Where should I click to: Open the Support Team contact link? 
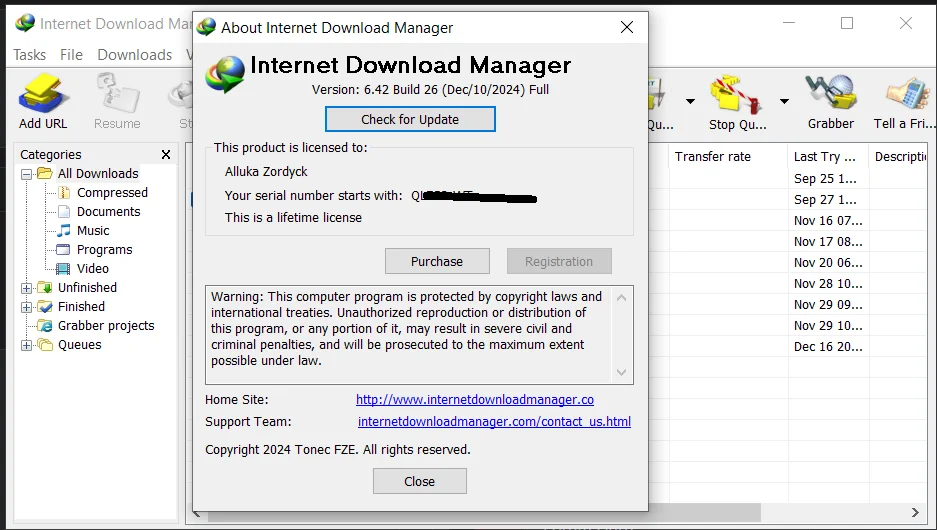point(494,421)
